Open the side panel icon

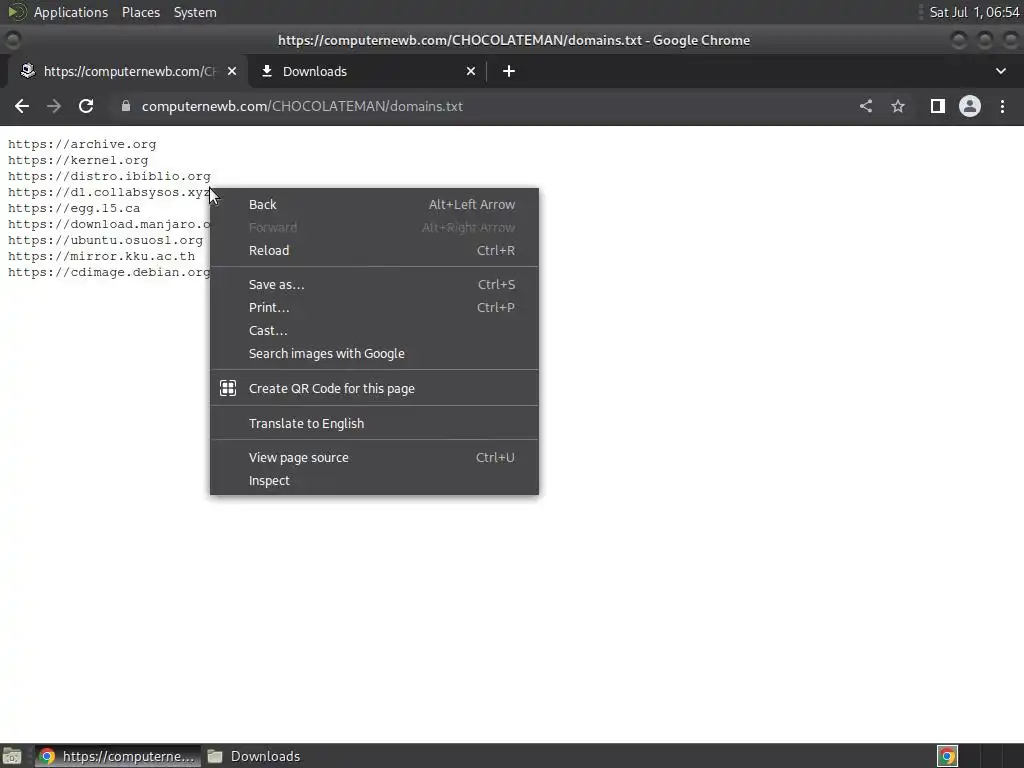938,106
